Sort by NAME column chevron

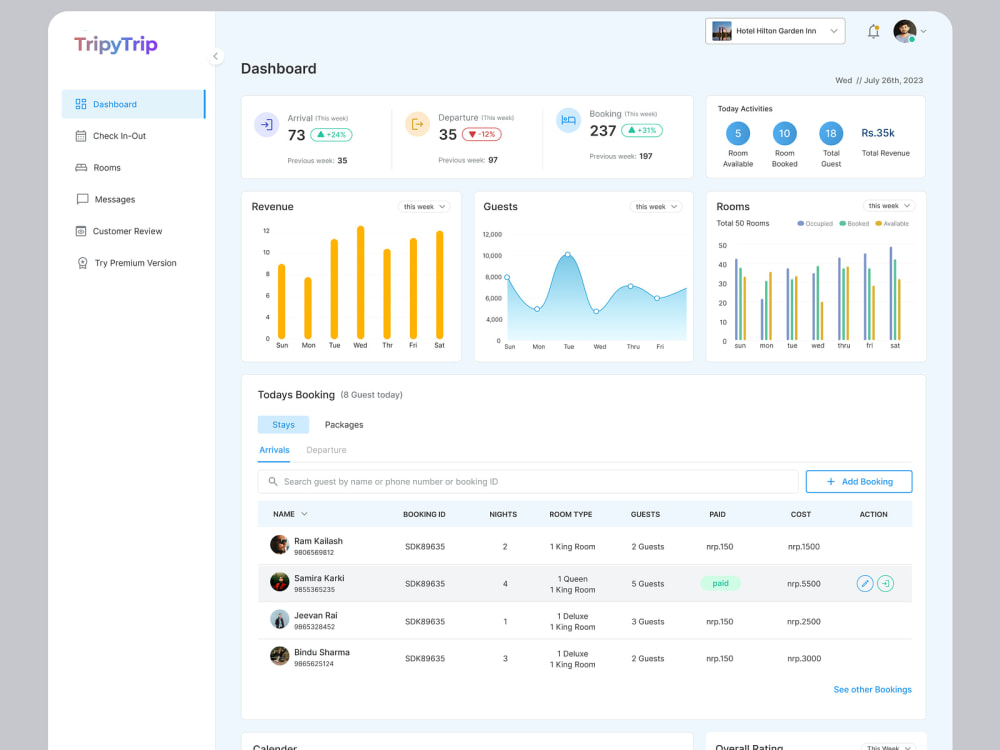(305, 514)
